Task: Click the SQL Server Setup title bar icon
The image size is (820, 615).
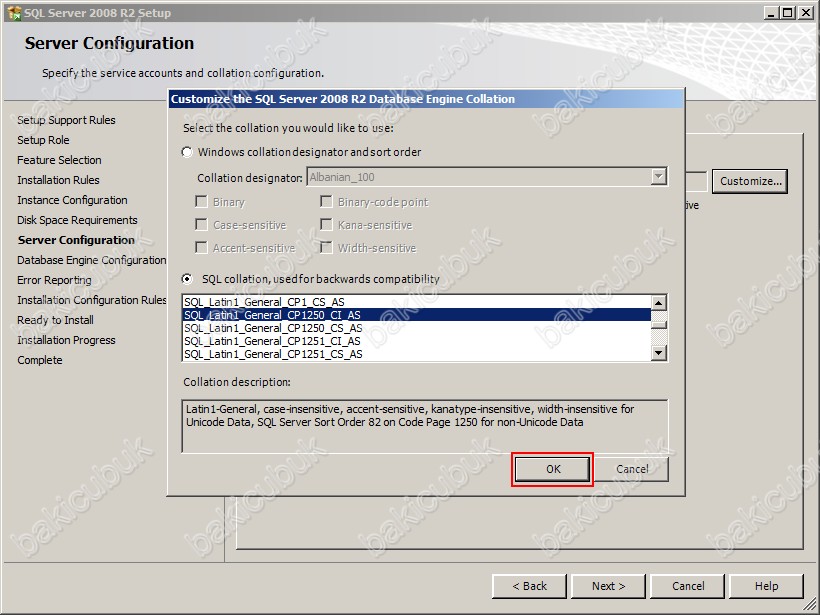Action: [x=14, y=13]
